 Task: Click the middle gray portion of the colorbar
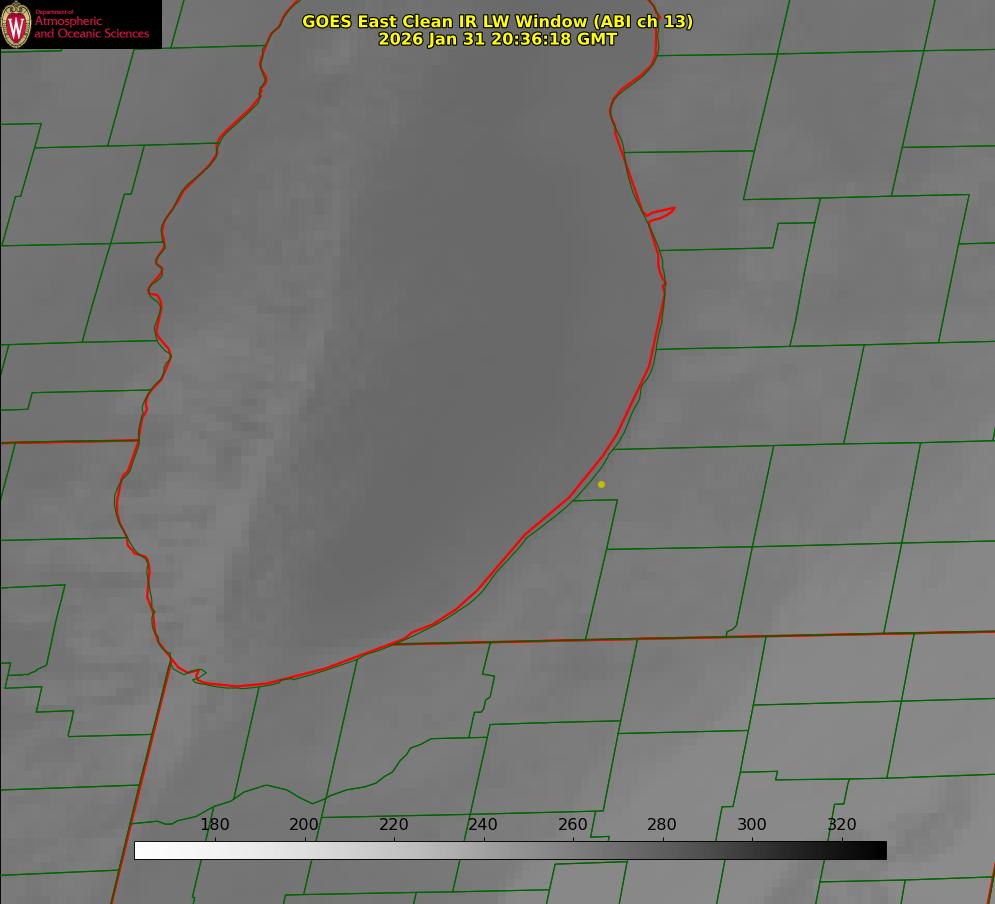[x=510, y=850]
